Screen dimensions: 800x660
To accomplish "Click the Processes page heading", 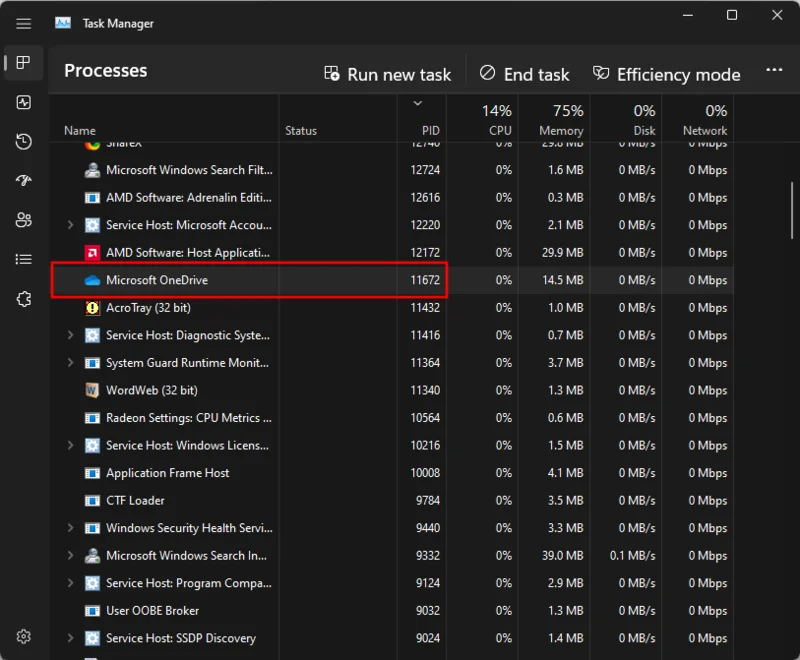I will click(x=106, y=70).
